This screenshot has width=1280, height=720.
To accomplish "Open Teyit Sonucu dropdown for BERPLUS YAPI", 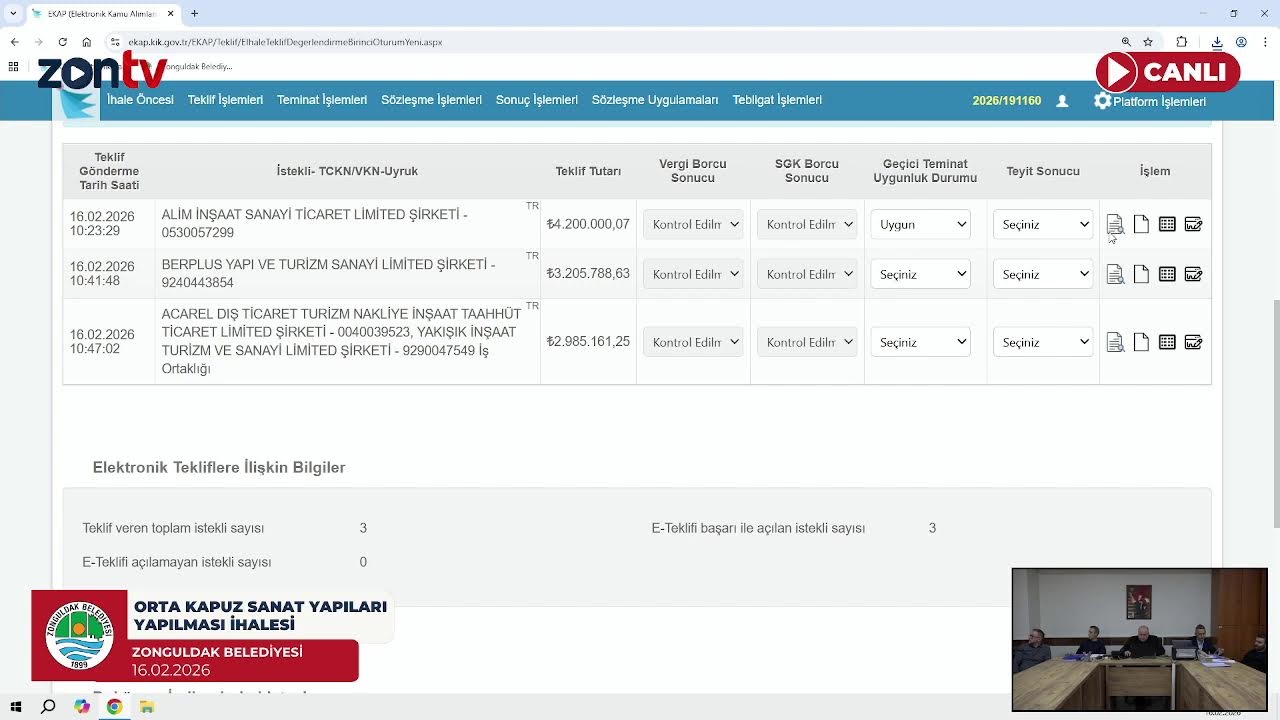I will (1043, 274).
